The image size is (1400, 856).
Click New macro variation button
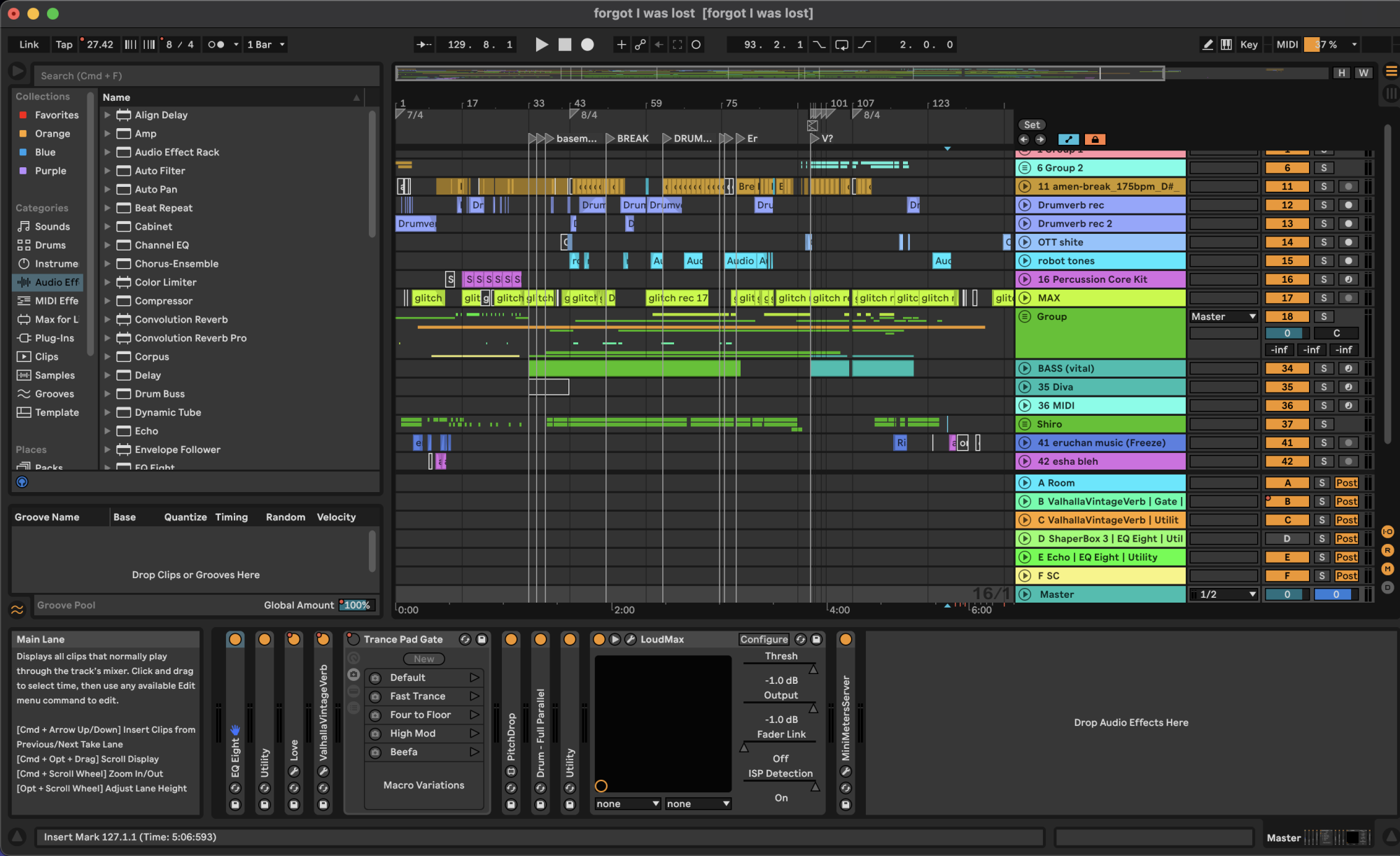click(423, 659)
